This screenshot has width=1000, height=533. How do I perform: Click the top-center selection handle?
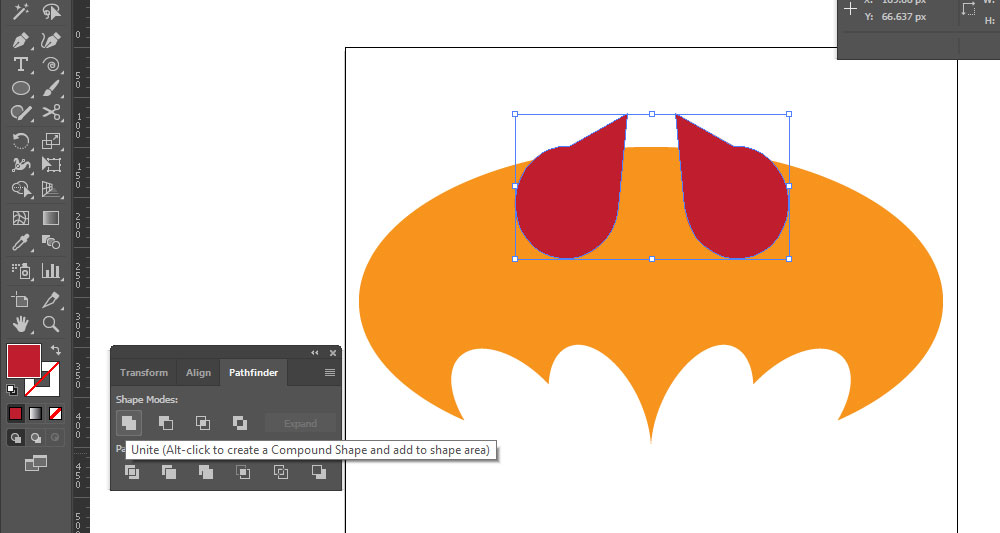point(652,114)
